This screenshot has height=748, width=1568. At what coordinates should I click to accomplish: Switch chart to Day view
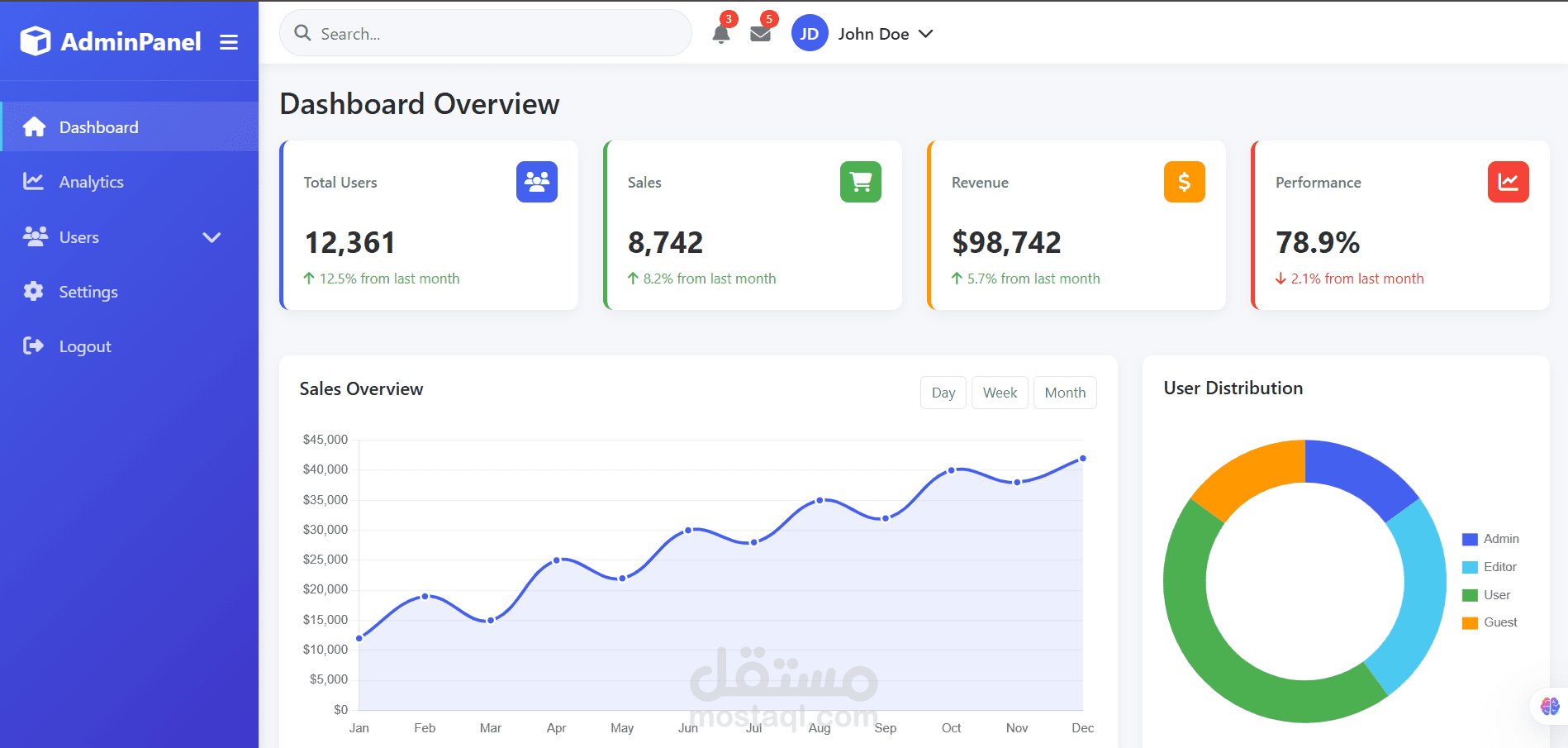click(943, 393)
